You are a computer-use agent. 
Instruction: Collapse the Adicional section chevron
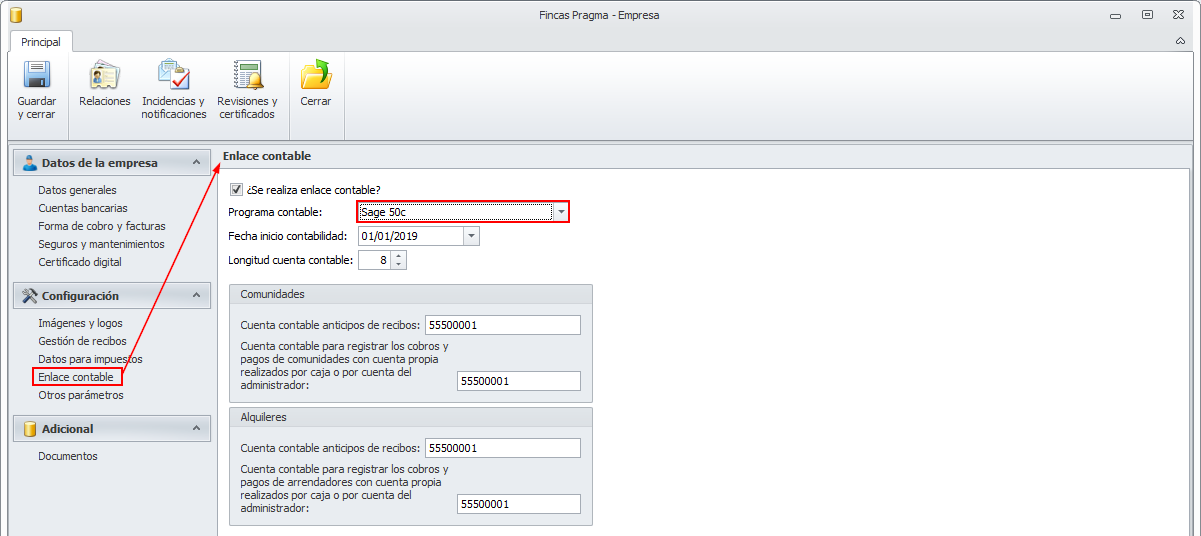coord(196,429)
